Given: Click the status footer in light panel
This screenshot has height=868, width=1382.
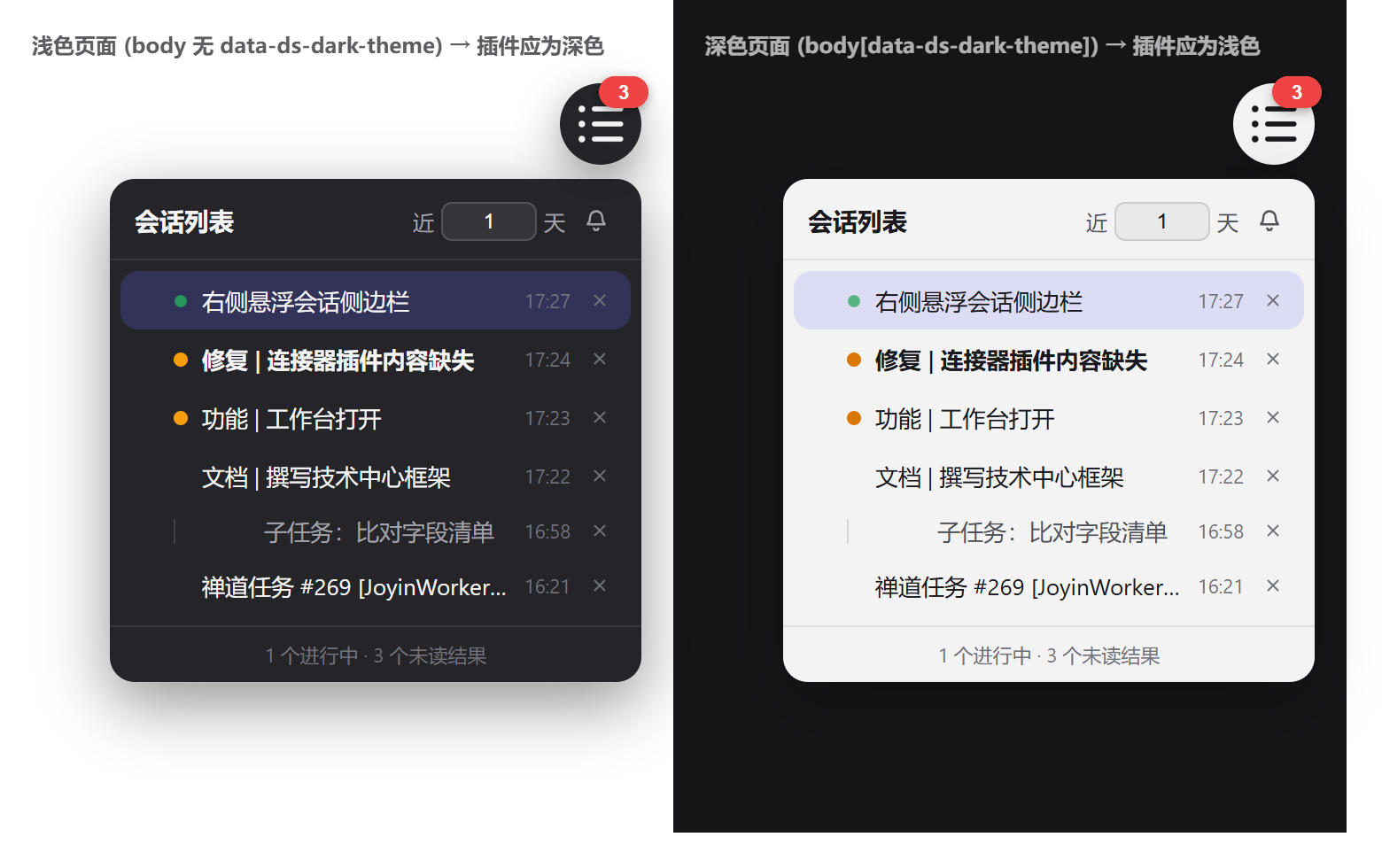Looking at the screenshot, I should pos(1049,655).
